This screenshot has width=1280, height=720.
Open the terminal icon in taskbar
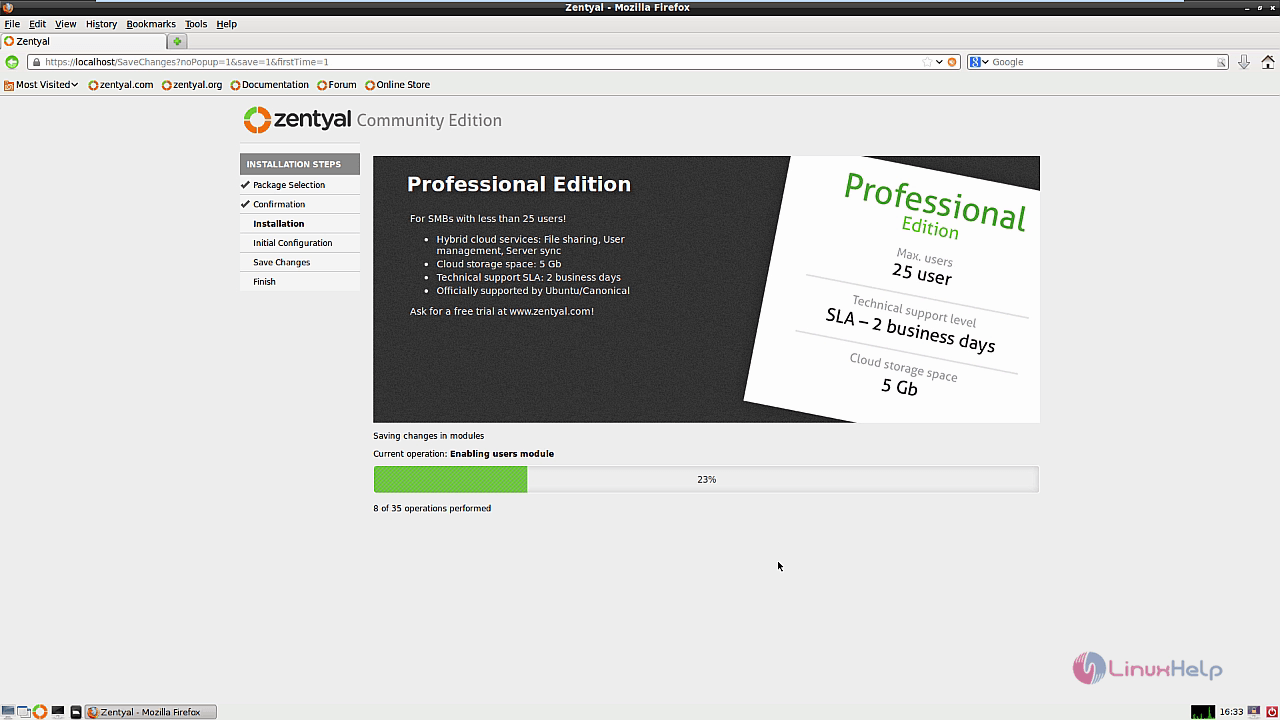pyautogui.click(x=58, y=712)
